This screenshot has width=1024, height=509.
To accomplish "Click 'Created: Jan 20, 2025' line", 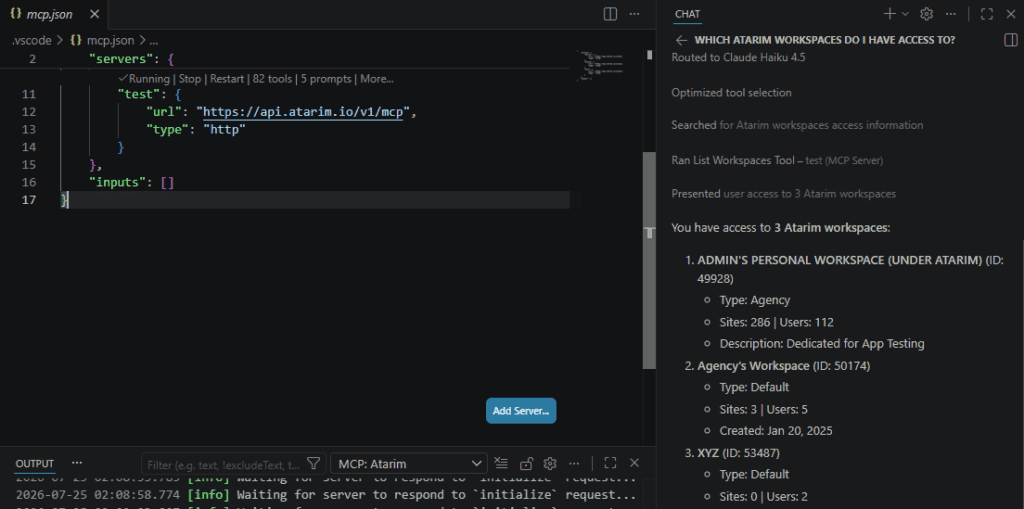I will tap(776, 431).
